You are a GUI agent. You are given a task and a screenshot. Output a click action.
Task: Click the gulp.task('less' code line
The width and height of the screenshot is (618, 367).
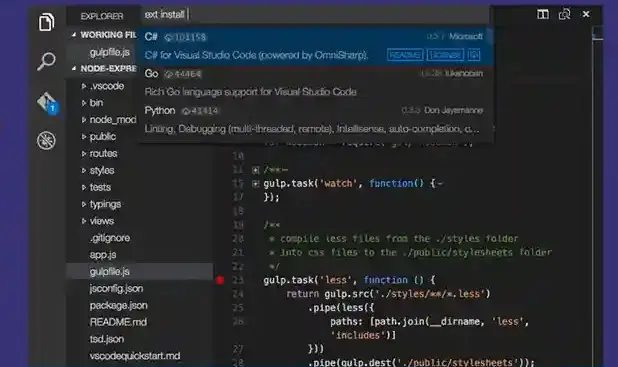[x=349, y=280]
